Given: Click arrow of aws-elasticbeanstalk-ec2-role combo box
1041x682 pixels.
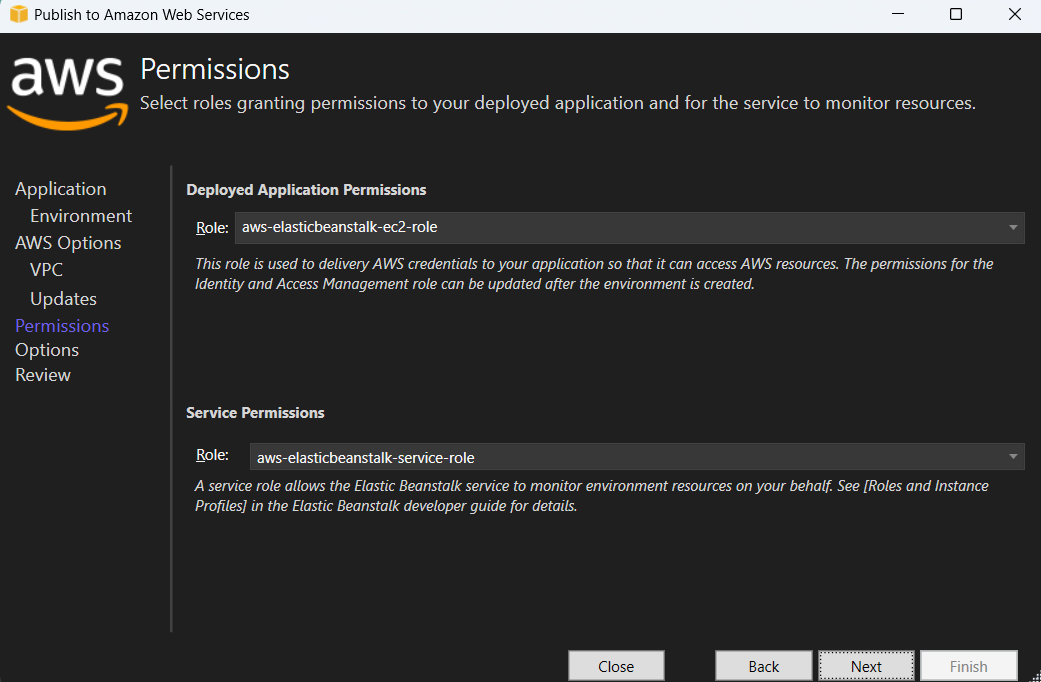Looking at the screenshot, I should click(1013, 228).
